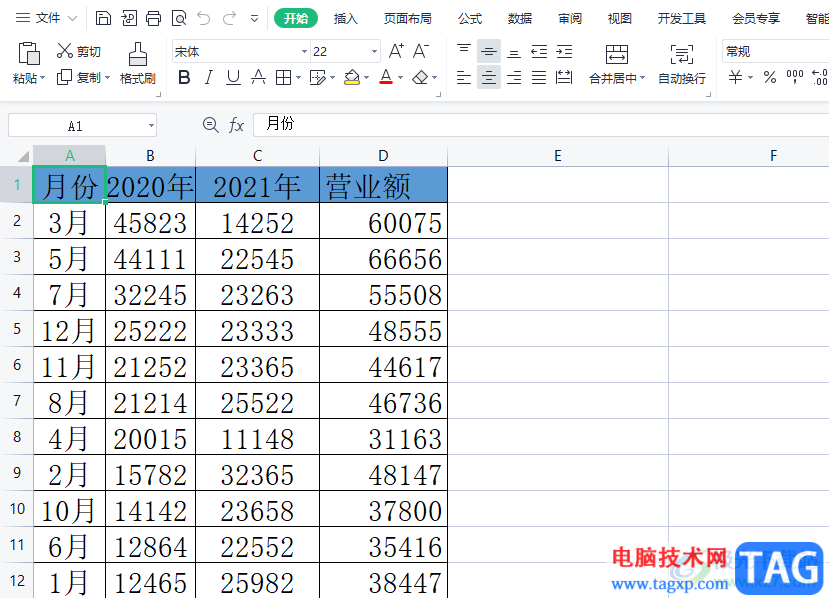
Task: Select column D header
Action: point(383,156)
